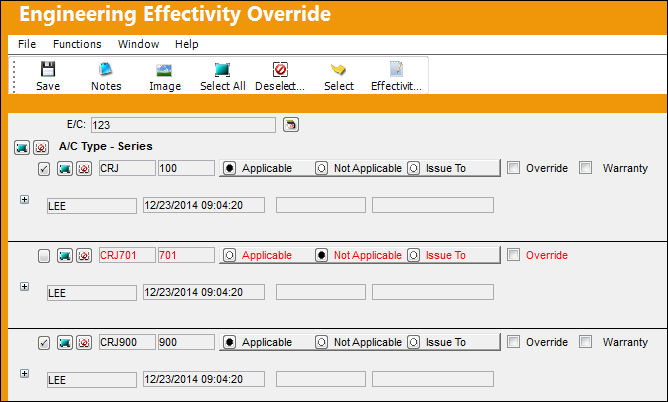Enable Warranty for CRJ900
The width and height of the screenshot is (668, 402).
[585, 342]
